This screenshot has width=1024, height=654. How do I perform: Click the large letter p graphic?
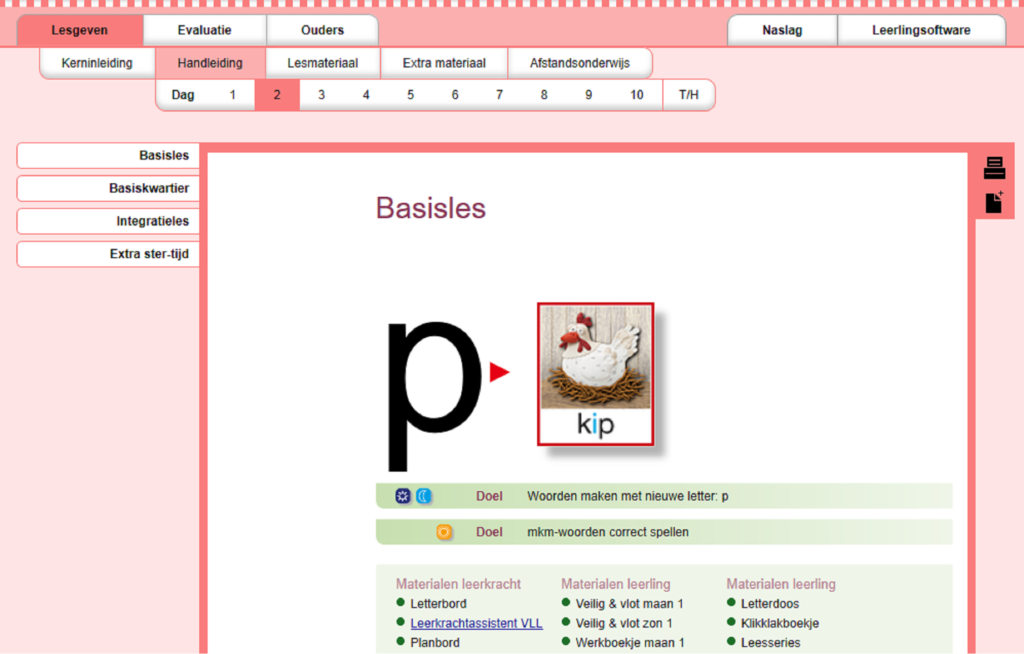[433, 393]
